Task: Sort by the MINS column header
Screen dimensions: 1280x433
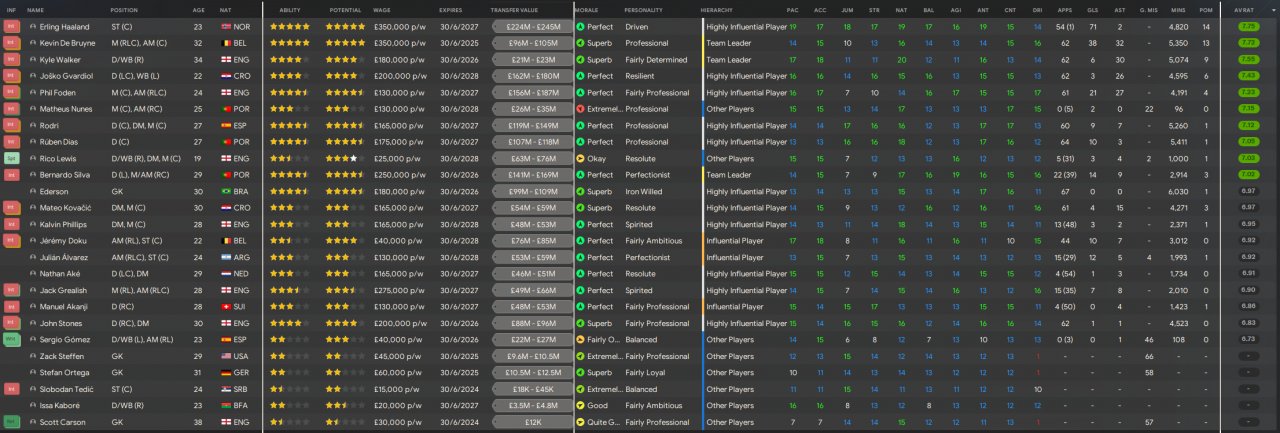Action: (1179, 9)
